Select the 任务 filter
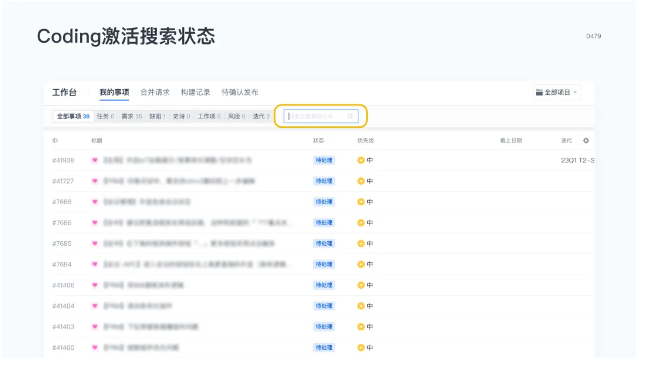 [105, 116]
